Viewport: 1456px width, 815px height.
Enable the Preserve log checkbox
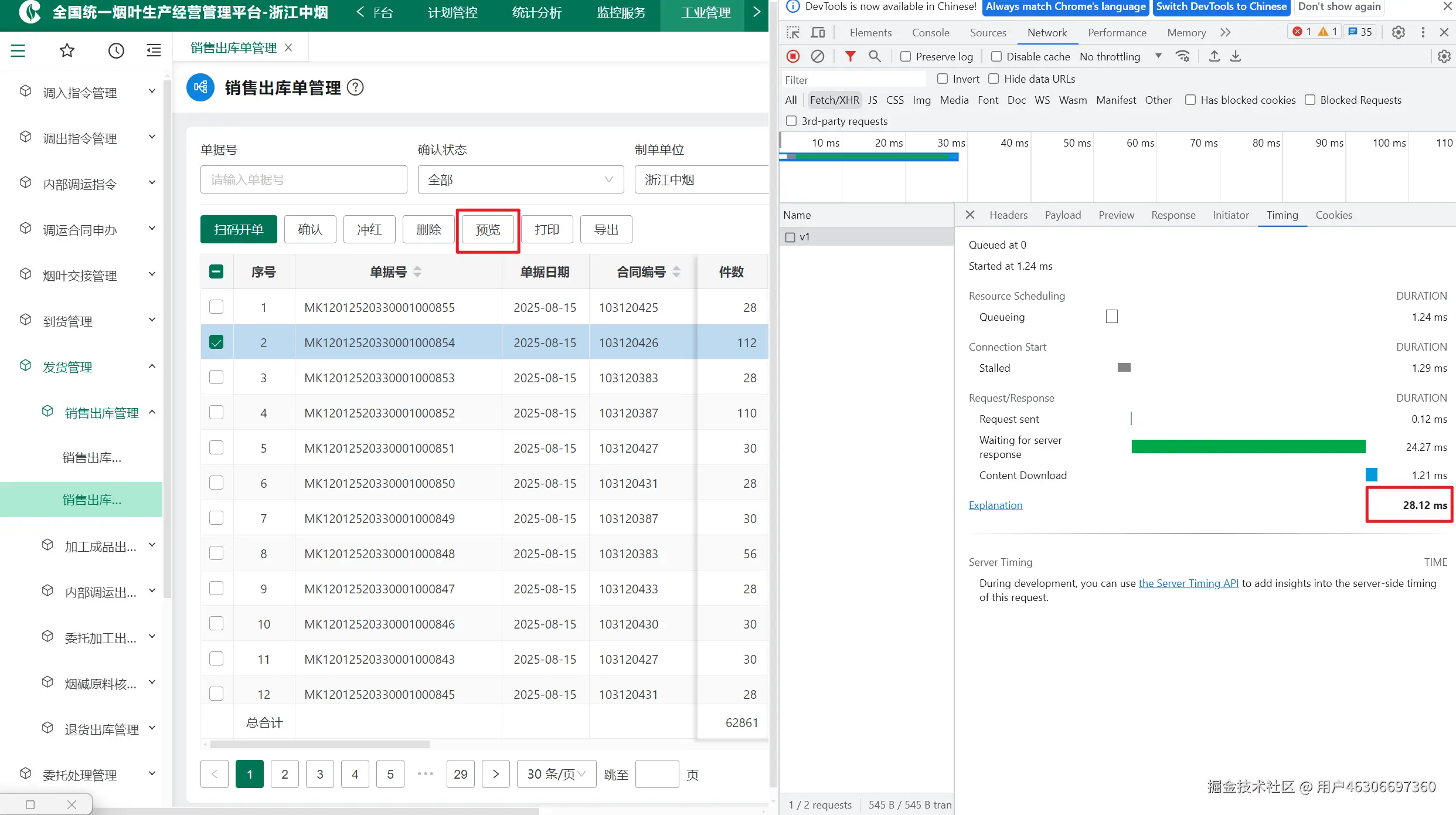906,56
